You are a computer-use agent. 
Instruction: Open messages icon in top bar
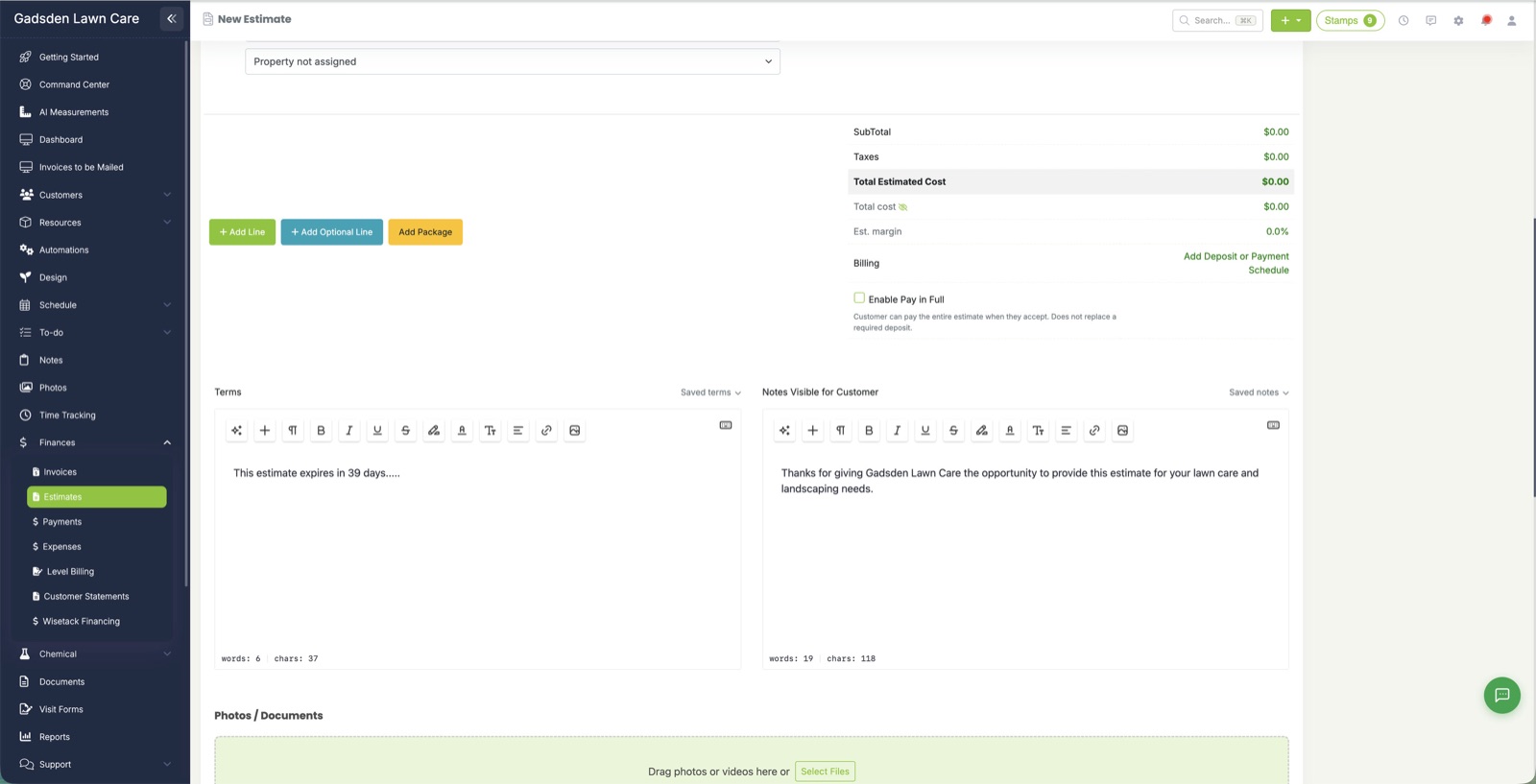coord(1430,20)
